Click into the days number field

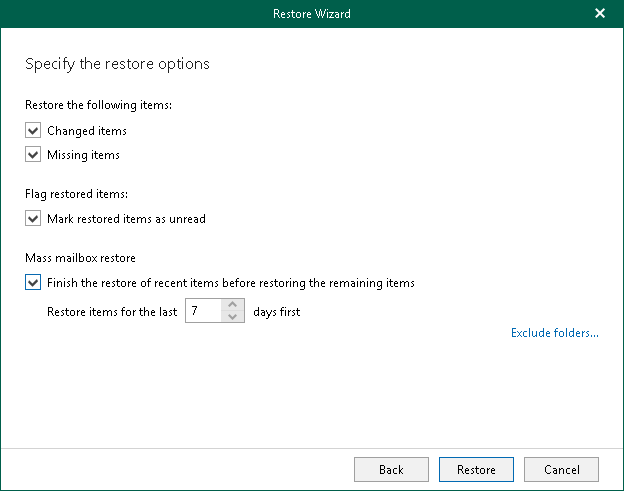coord(204,311)
